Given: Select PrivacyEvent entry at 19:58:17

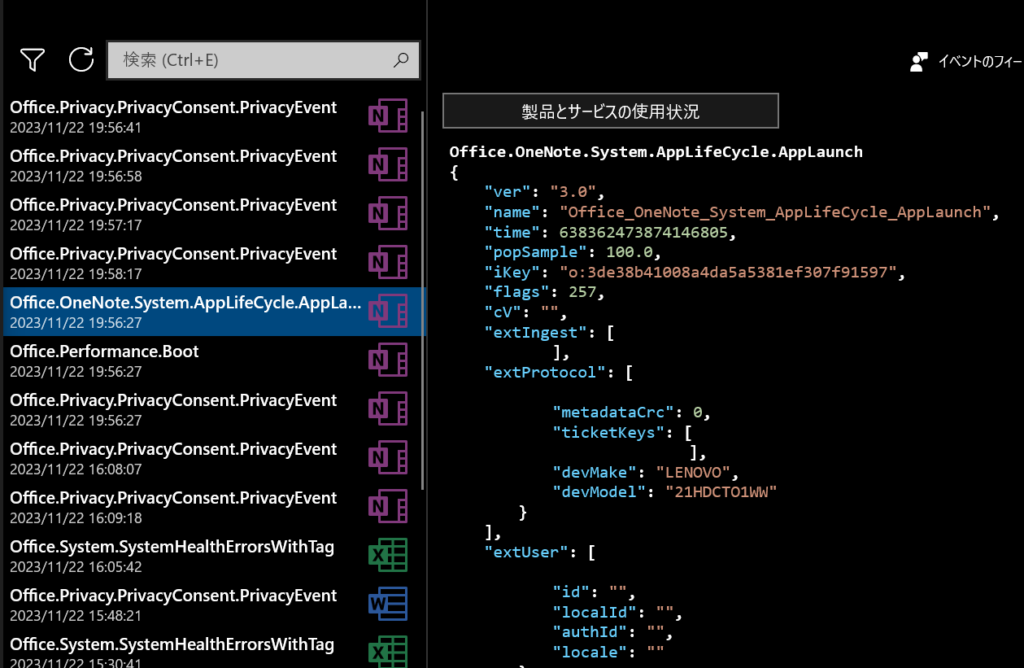Looking at the screenshot, I should pyautogui.click(x=214, y=263).
